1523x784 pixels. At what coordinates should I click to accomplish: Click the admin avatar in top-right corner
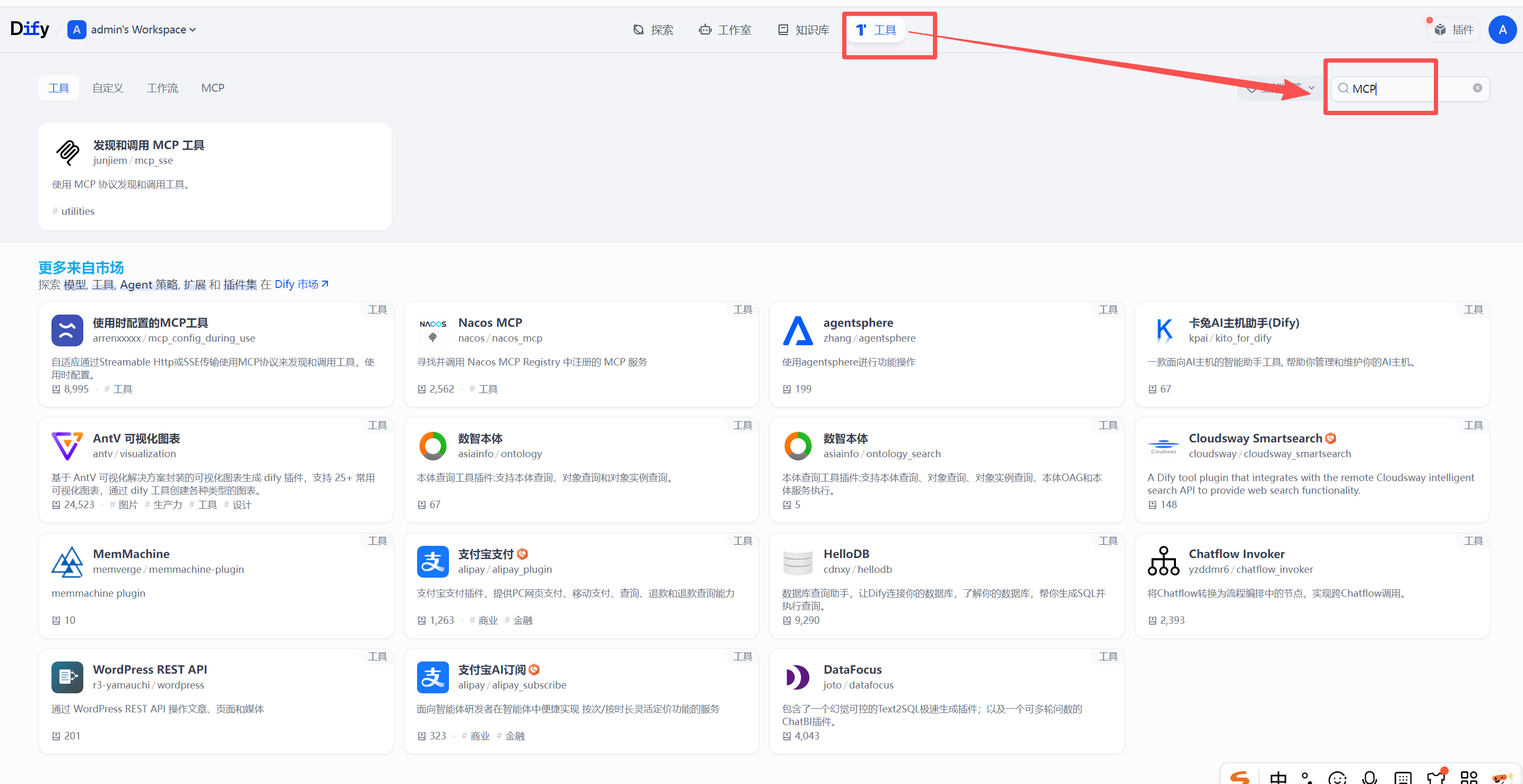click(x=1503, y=29)
